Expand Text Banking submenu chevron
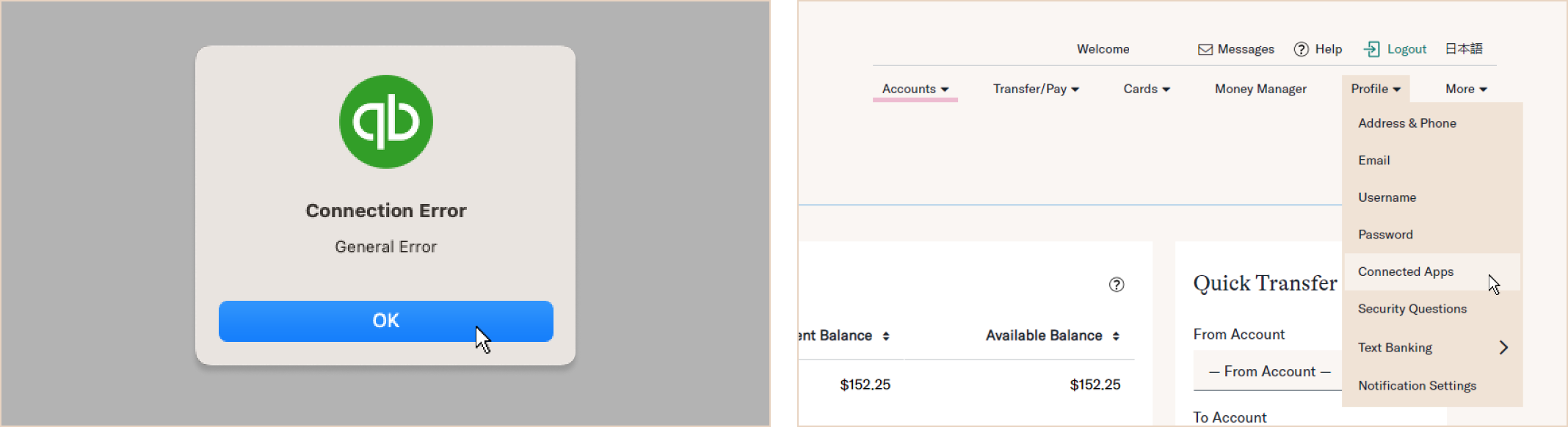Viewport: 1568px width, 427px height. [1503, 348]
